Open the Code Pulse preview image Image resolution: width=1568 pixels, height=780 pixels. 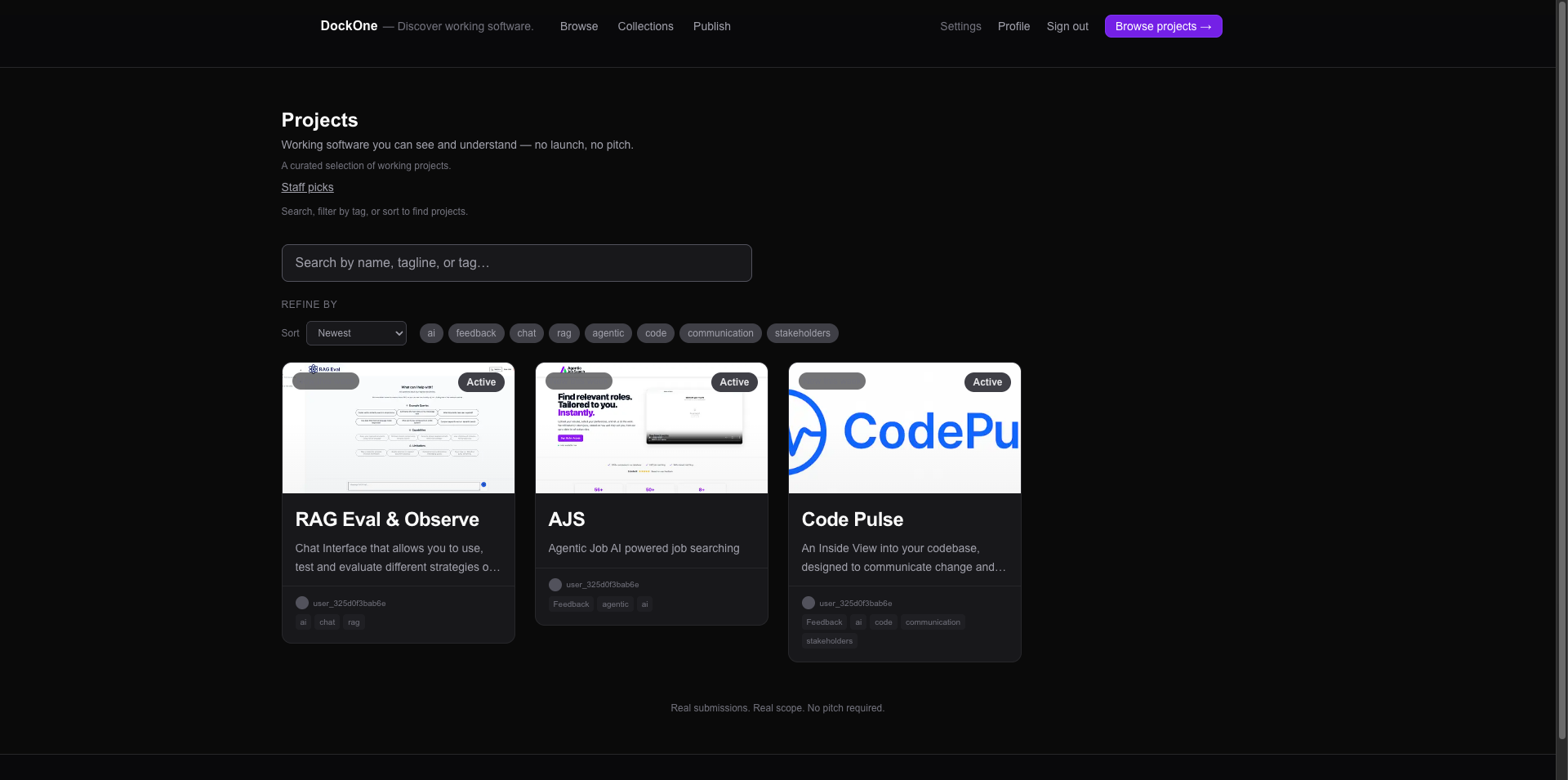(x=904, y=427)
